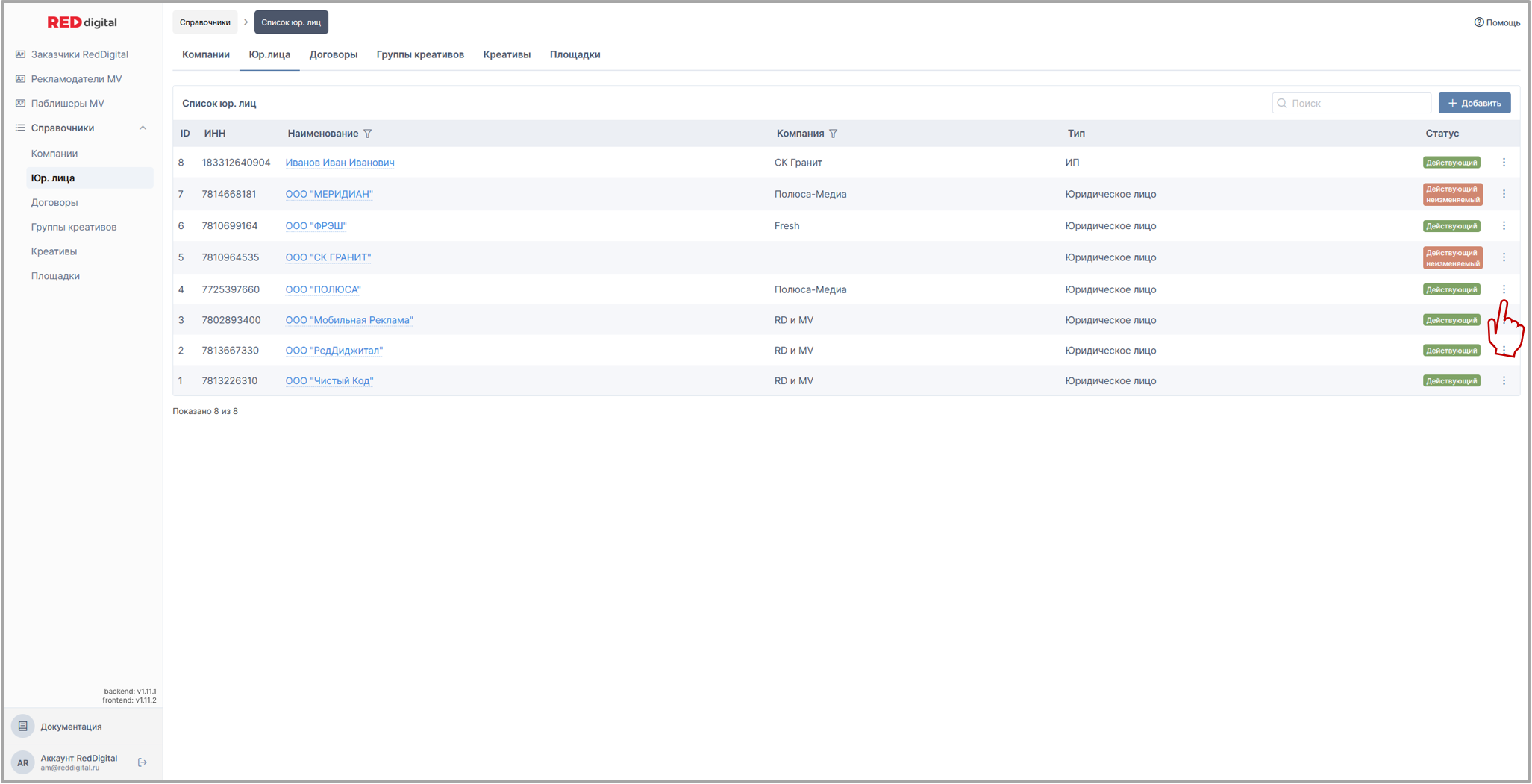
Task: Click the filter icon next to Наименование
Action: click(x=367, y=134)
